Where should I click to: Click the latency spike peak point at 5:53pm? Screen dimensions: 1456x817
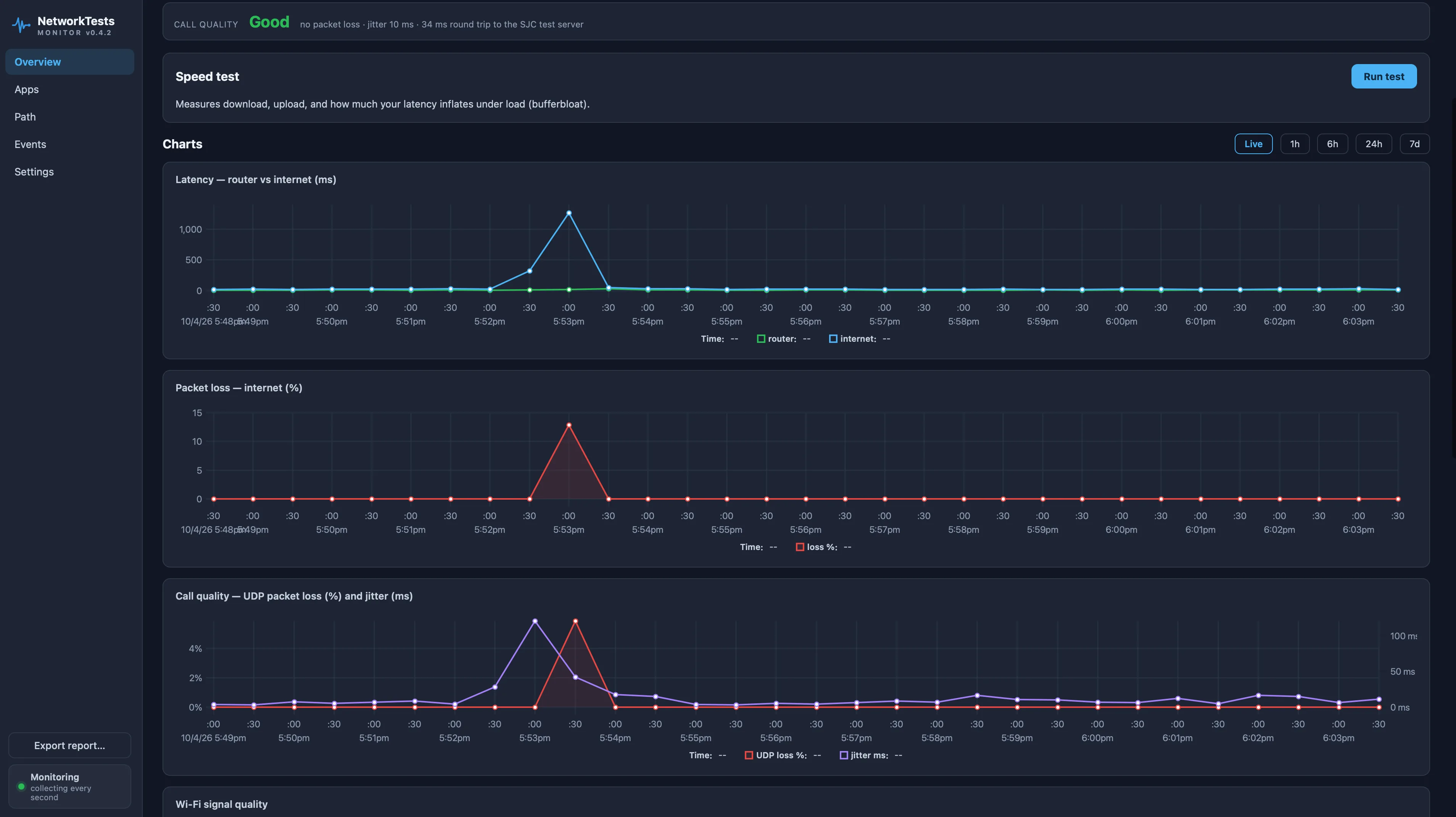pyautogui.click(x=569, y=213)
